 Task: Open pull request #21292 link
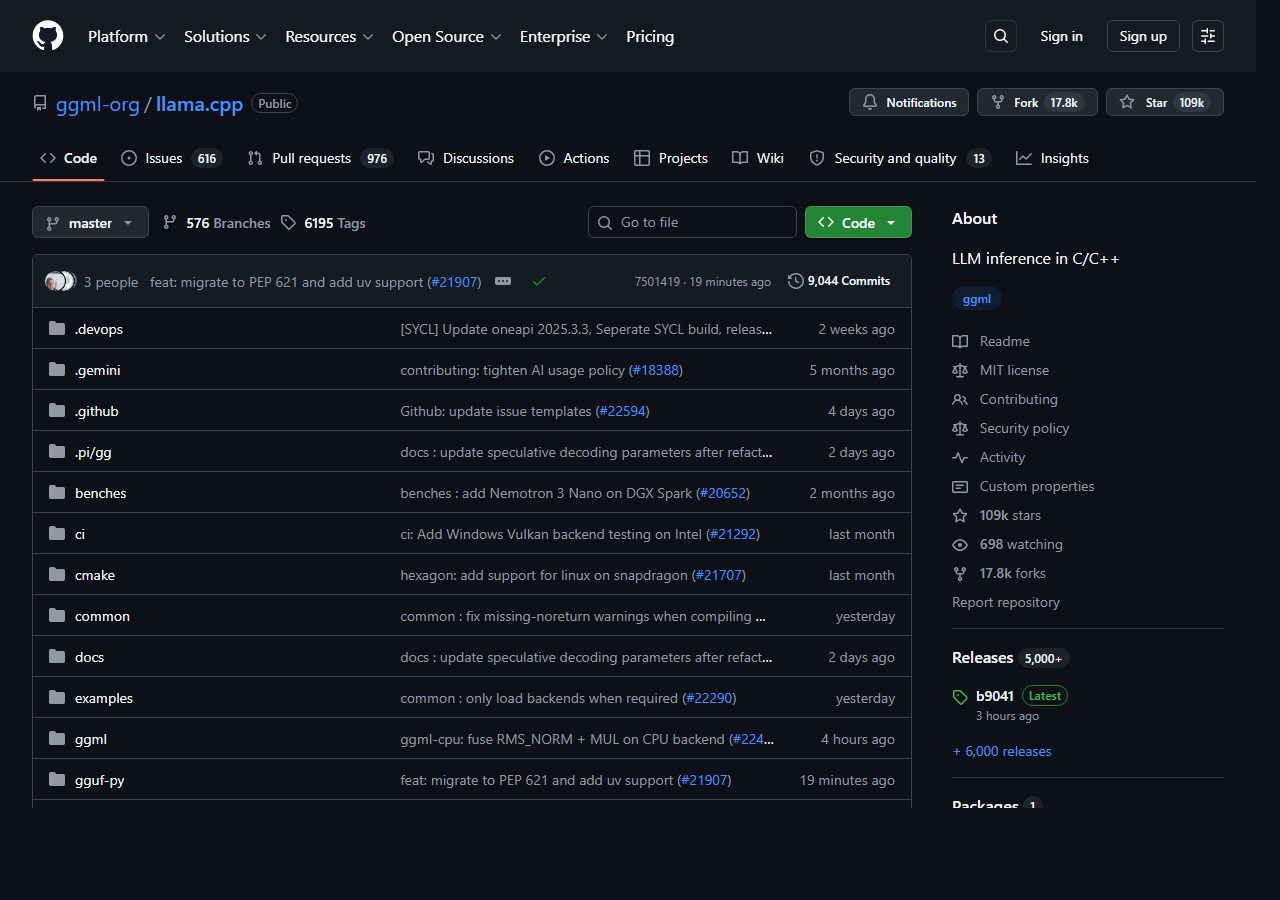tap(733, 534)
